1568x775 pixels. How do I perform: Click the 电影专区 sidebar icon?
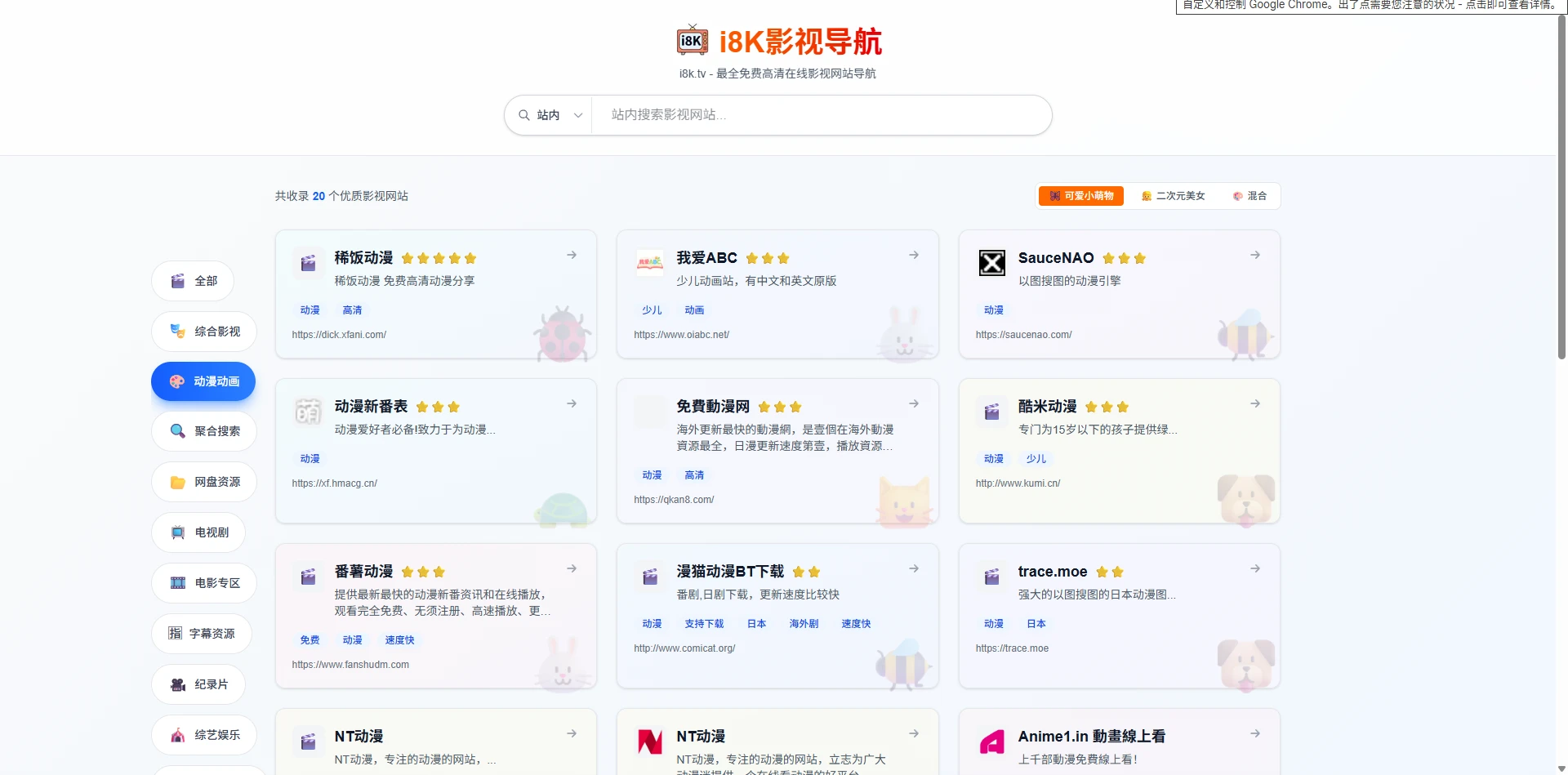176,583
